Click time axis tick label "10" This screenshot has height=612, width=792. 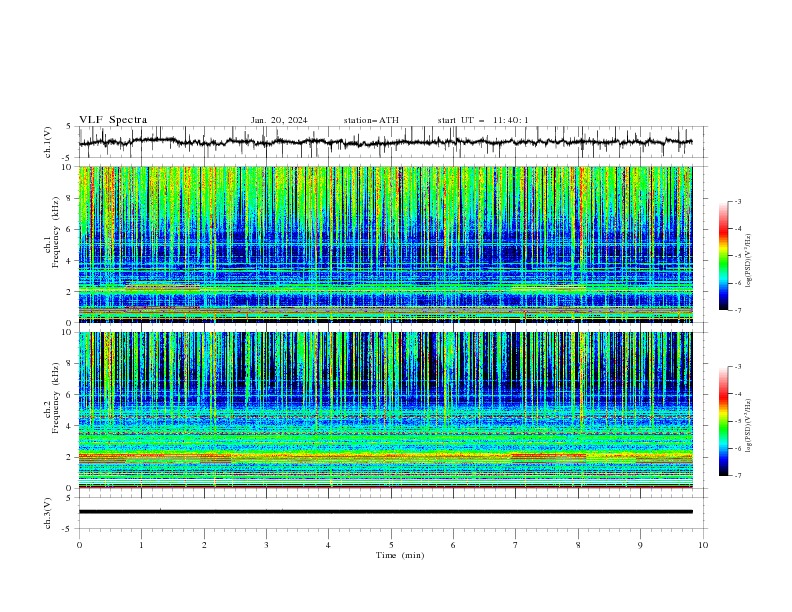[703, 545]
